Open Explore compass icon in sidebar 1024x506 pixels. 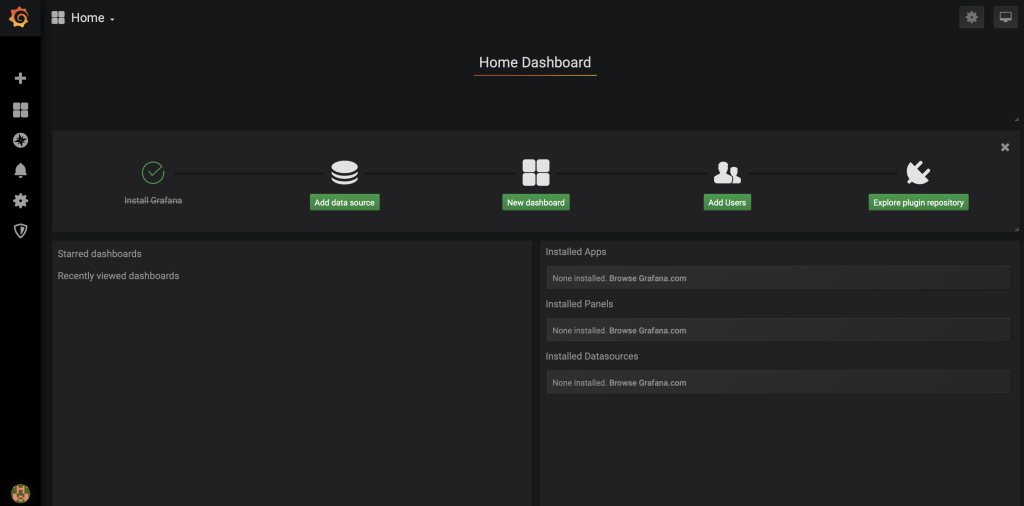[x=20, y=140]
